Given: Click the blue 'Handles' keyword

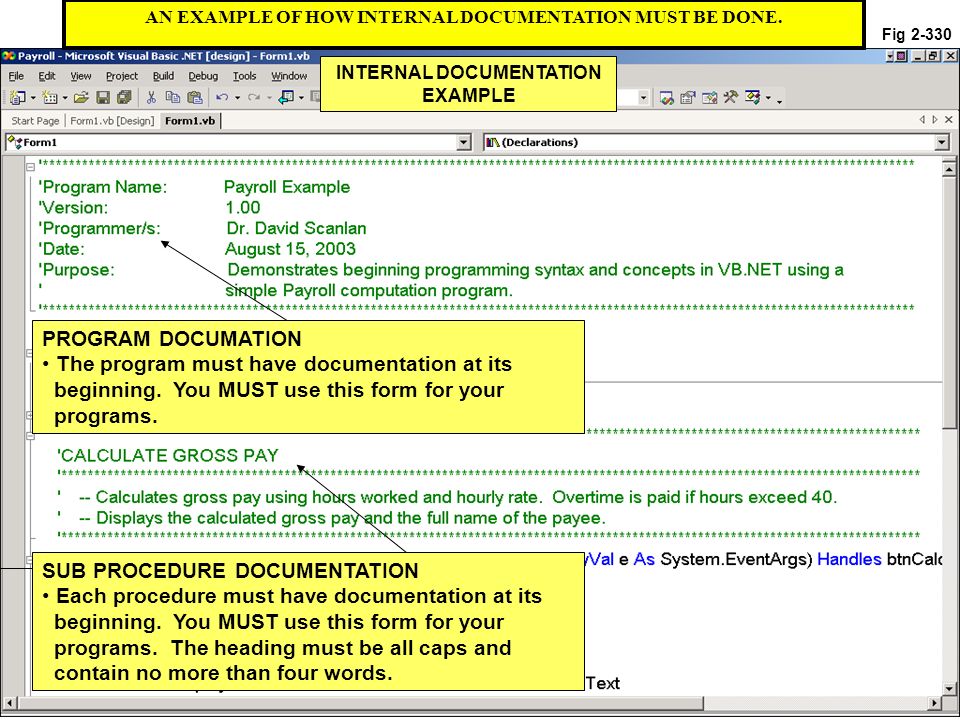Looking at the screenshot, I should [x=849, y=559].
